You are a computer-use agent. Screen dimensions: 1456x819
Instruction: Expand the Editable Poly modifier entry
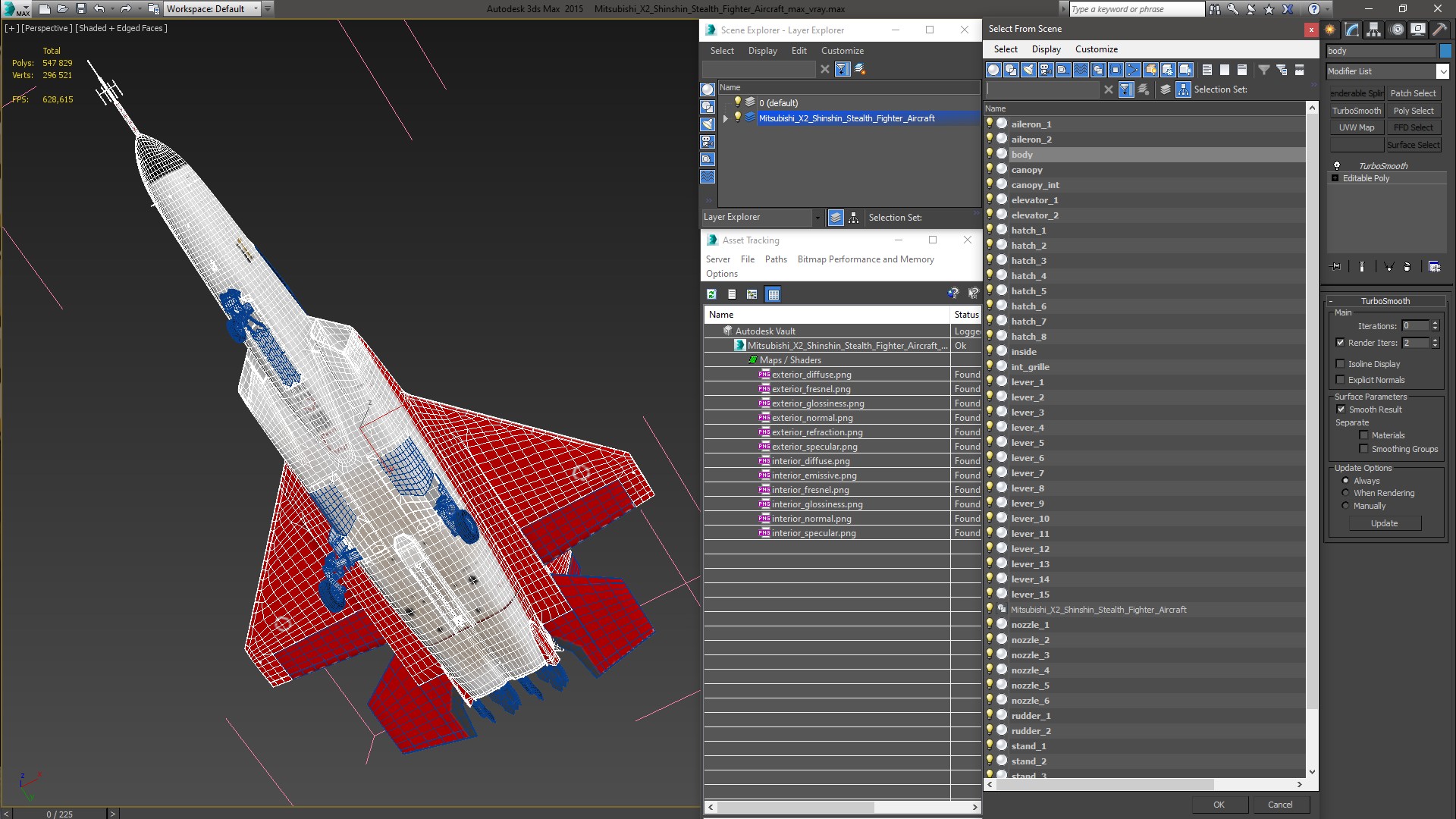[1335, 178]
